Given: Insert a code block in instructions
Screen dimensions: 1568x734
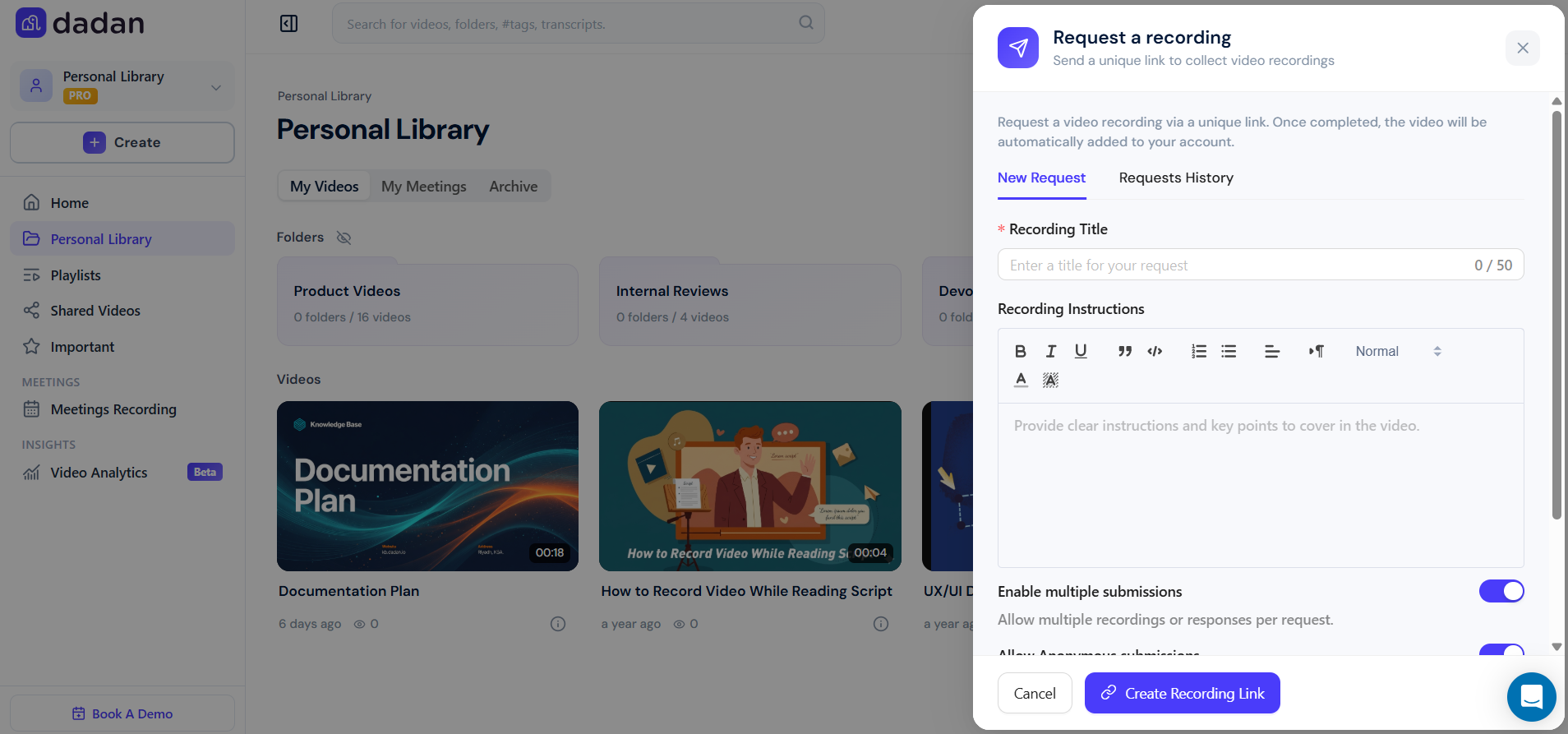Looking at the screenshot, I should (x=1155, y=351).
